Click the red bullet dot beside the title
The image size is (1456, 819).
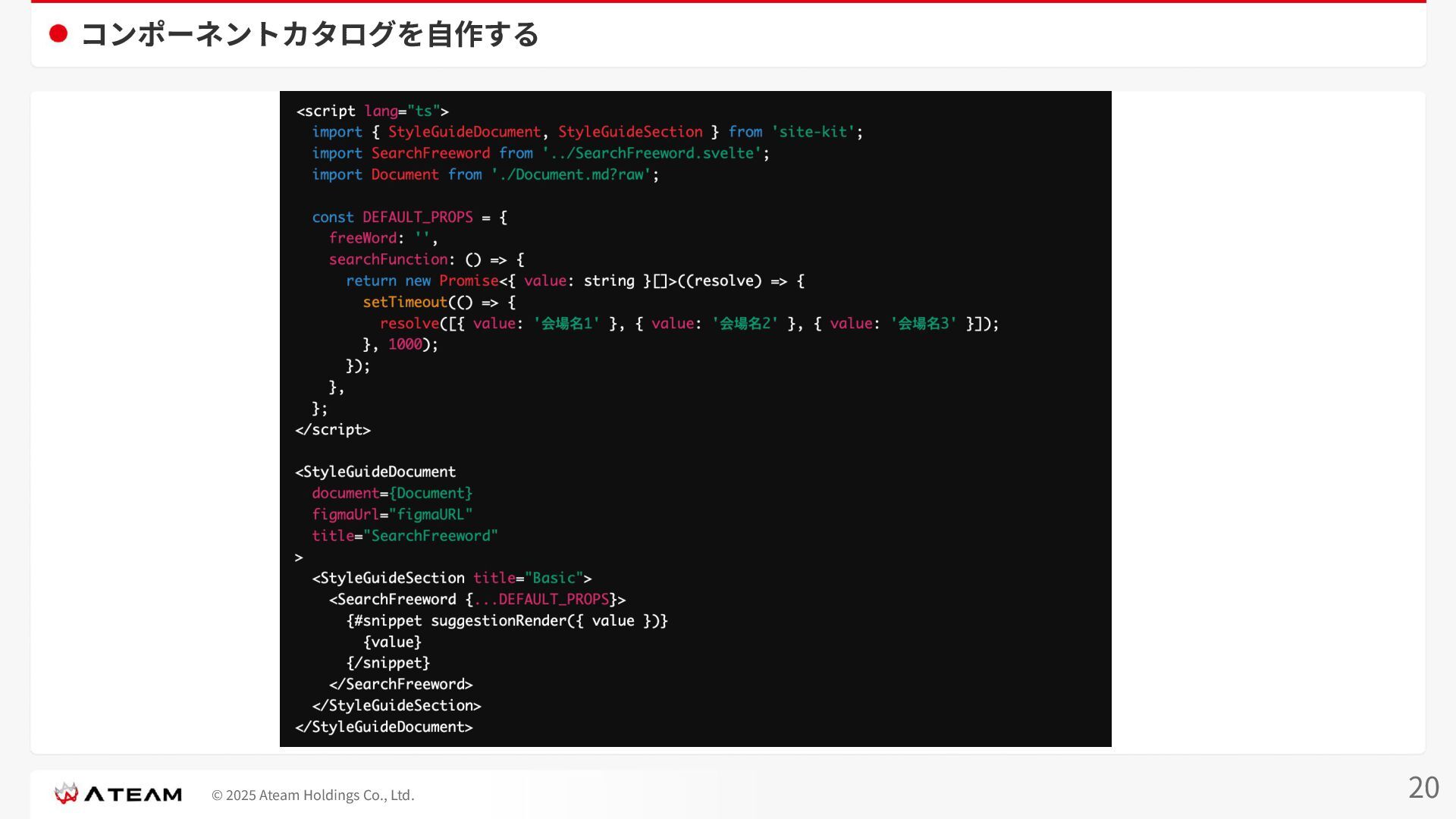58,33
